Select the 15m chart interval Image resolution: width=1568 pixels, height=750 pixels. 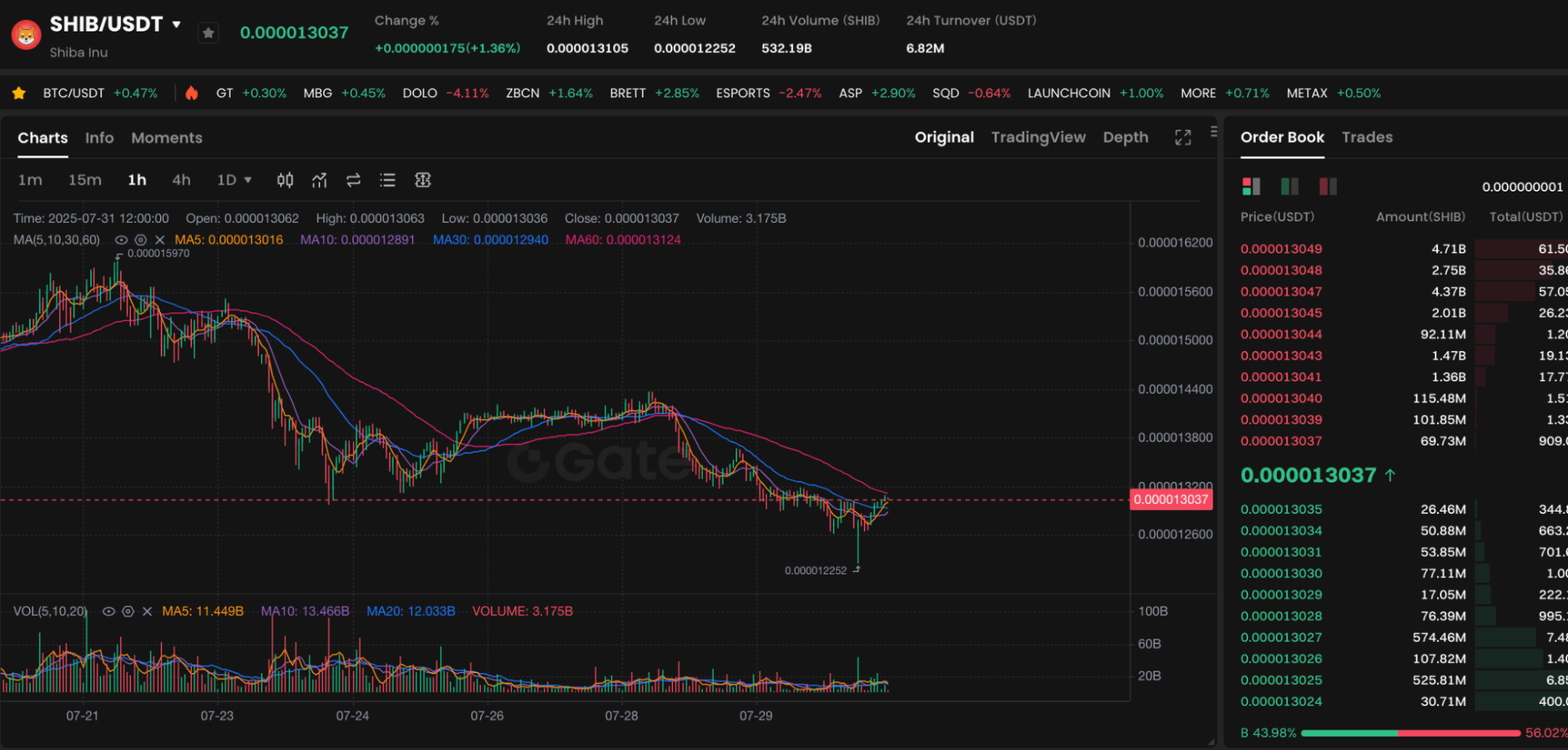(85, 180)
